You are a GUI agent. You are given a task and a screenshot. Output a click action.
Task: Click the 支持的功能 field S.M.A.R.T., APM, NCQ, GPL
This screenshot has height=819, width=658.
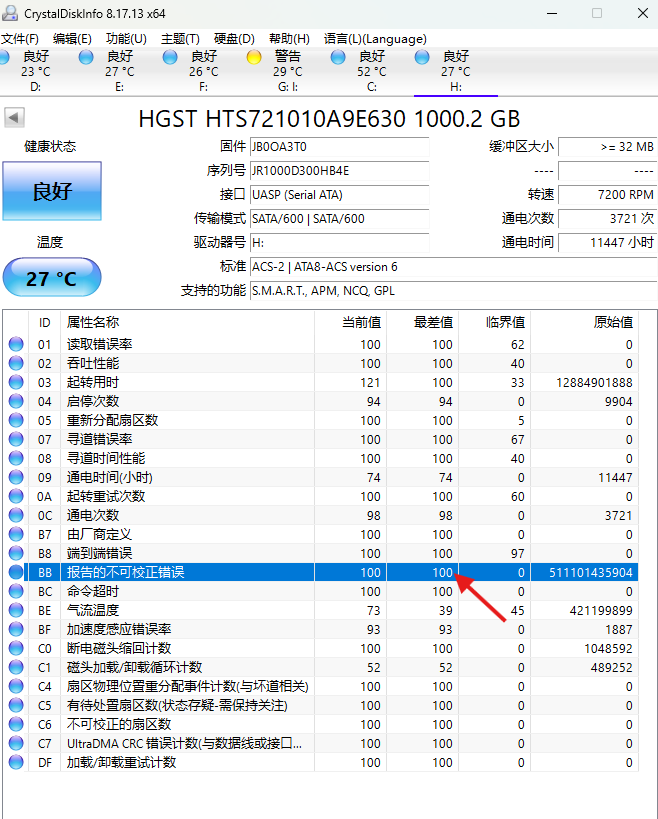coord(453,291)
